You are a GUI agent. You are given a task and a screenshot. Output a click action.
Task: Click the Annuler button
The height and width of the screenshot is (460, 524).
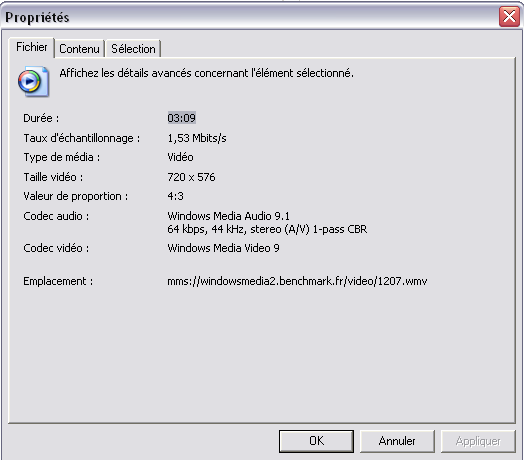[x=397, y=441]
